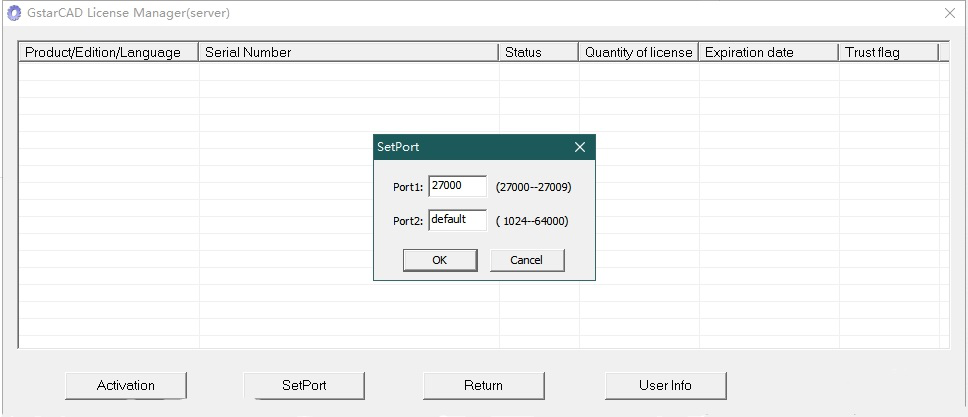Open User Info
Viewport: 968px width, 417px height.
[665, 385]
